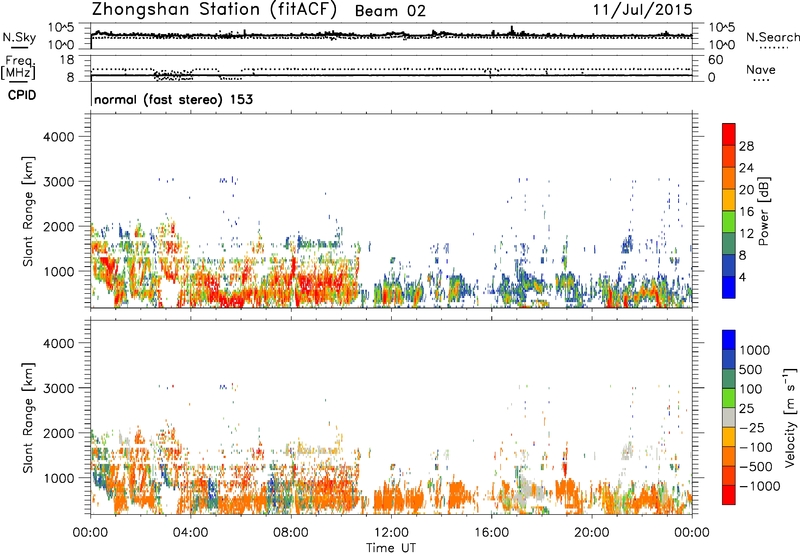Screen dimensions: 800x554
Task: Click the "16:00" time tick label
Action: [x=491, y=533]
